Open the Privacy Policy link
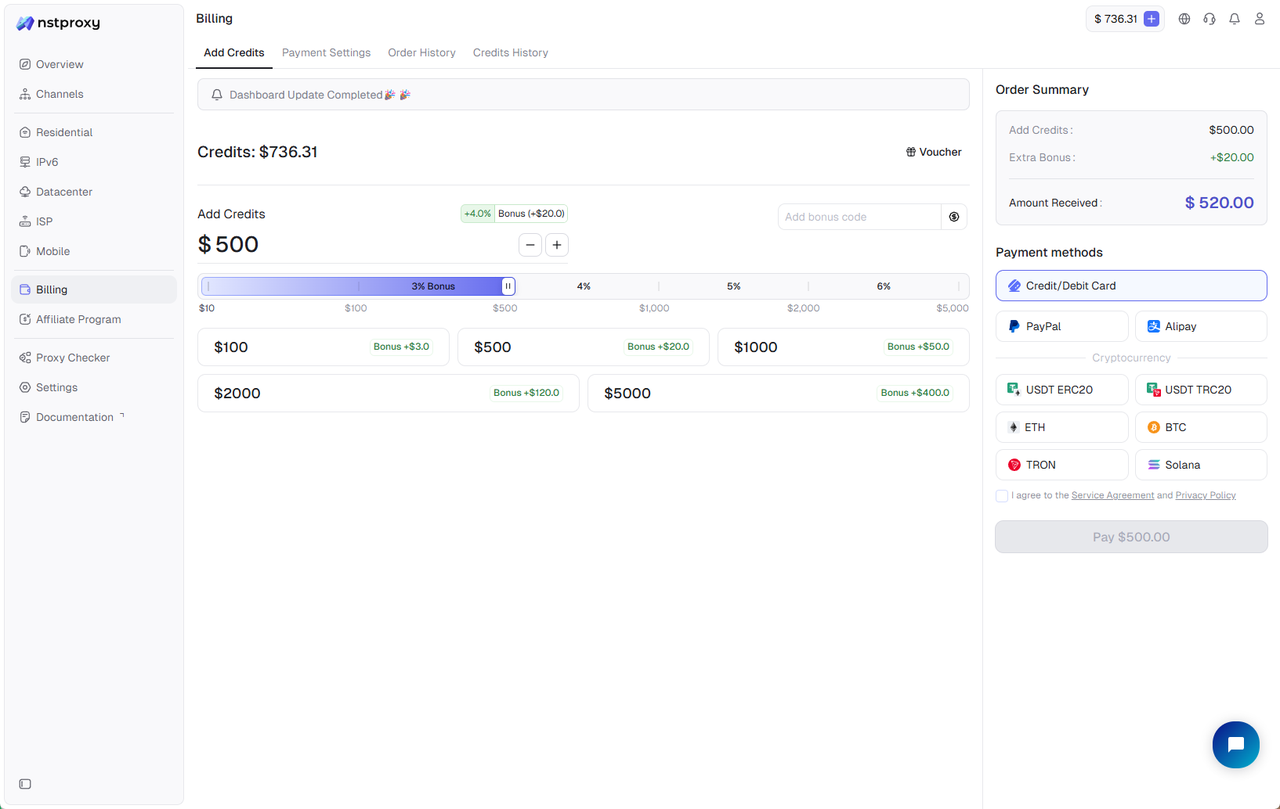Image resolution: width=1280 pixels, height=809 pixels. tap(1205, 496)
